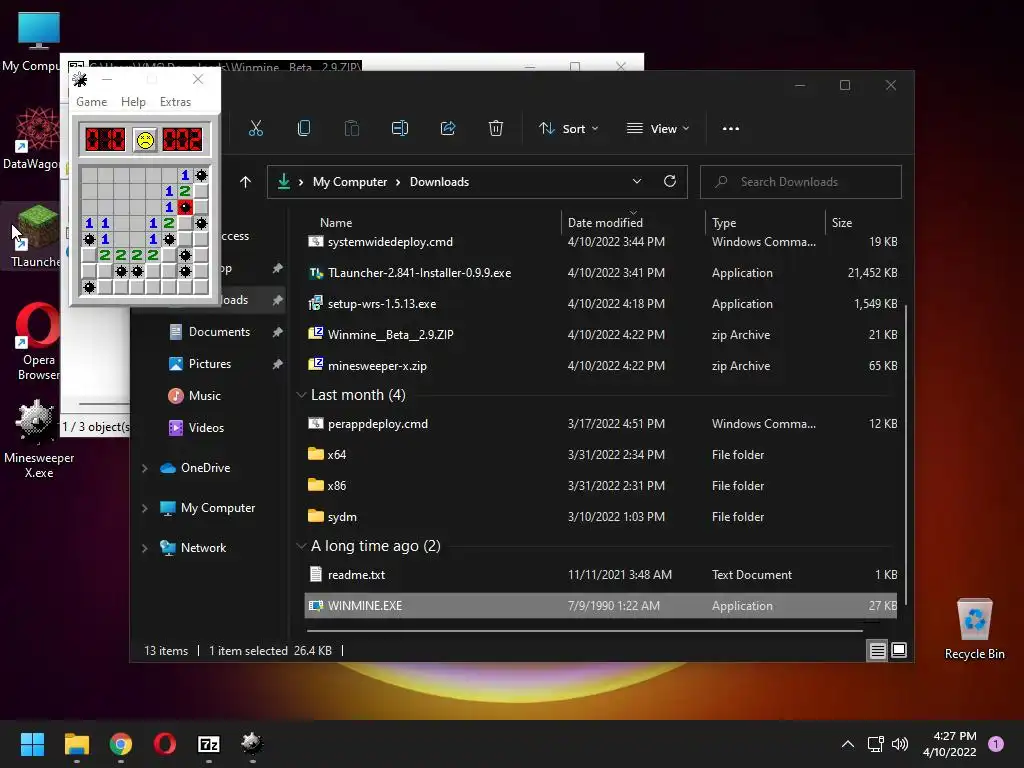
Task: Select setup-wrs-1.5.13.exe file
Action: pos(601,304)
